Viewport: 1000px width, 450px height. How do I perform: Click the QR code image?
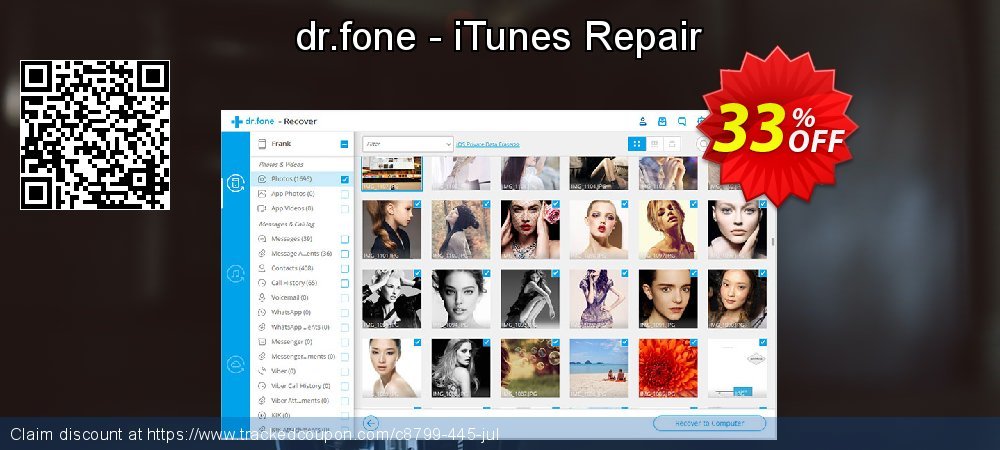tap(95, 135)
